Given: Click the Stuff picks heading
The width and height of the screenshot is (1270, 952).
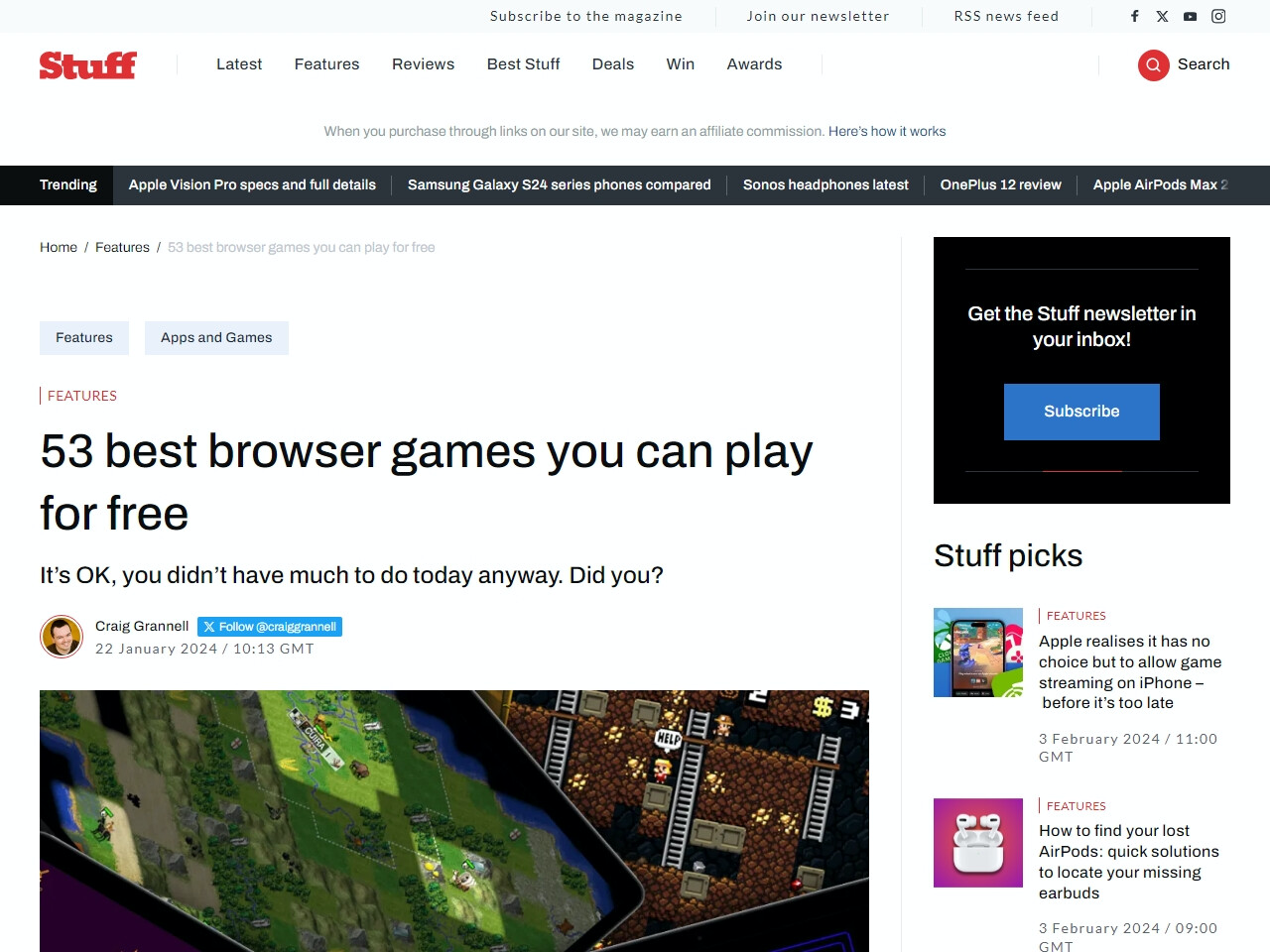Looking at the screenshot, I should [1008, 555].
